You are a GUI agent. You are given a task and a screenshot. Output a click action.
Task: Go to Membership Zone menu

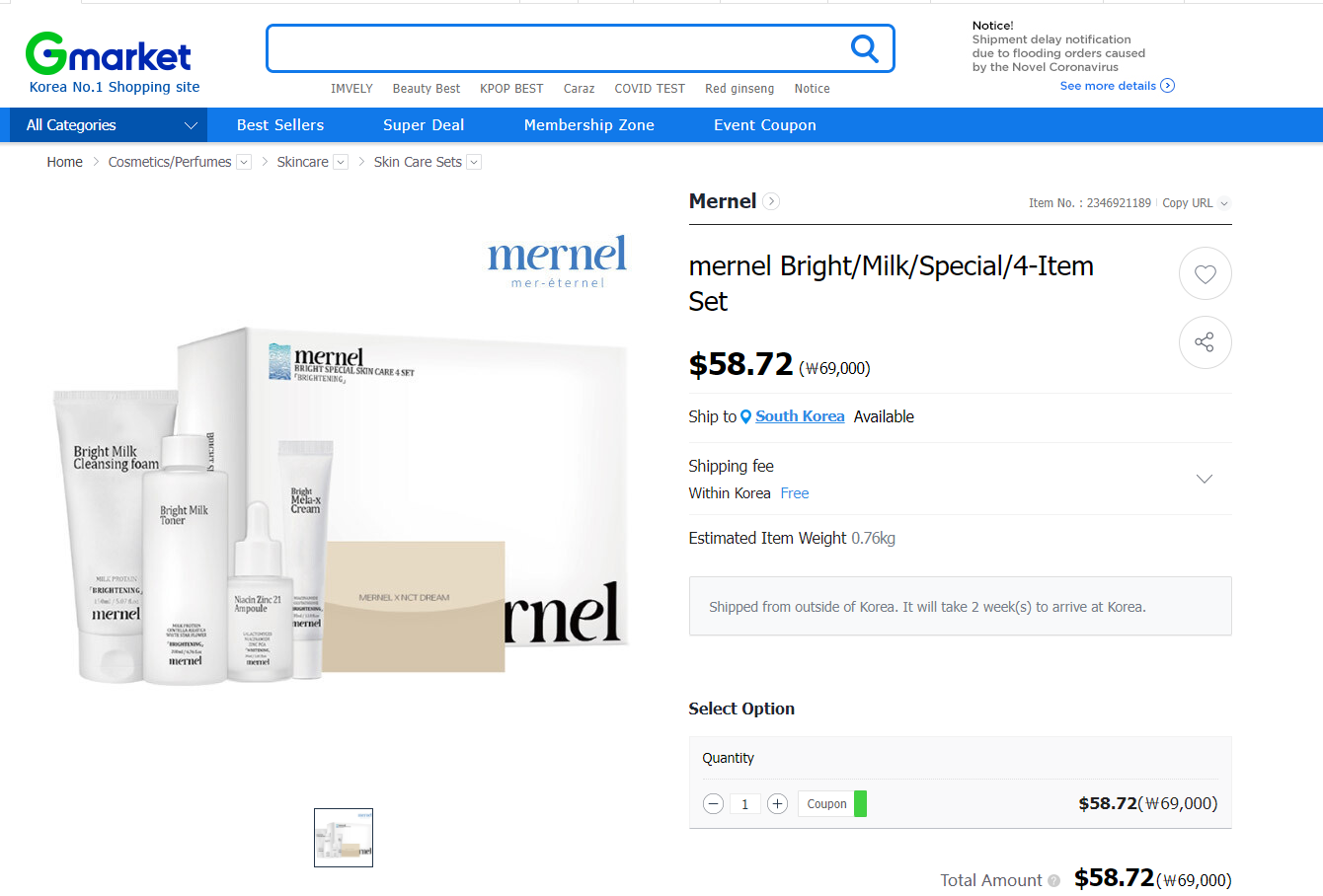point(589,125)
